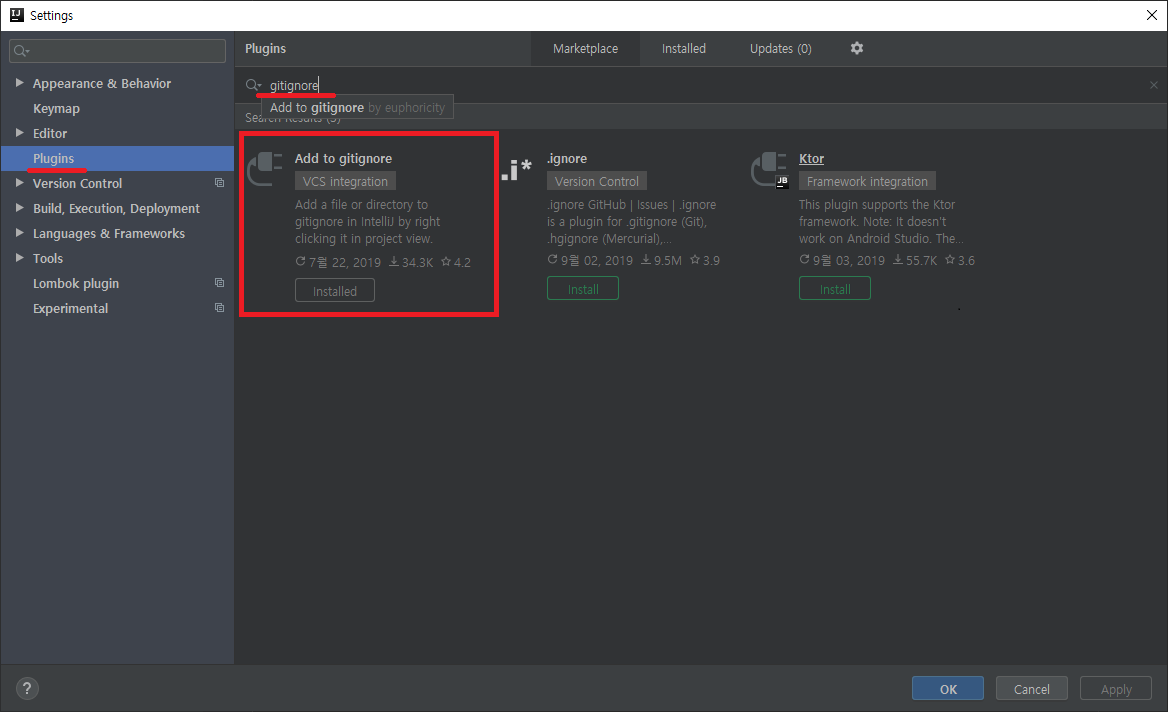Screen dimensions: 1168x712
Task: Expand the Appearance & Behavior section
Action: click(x=19, y=83)
